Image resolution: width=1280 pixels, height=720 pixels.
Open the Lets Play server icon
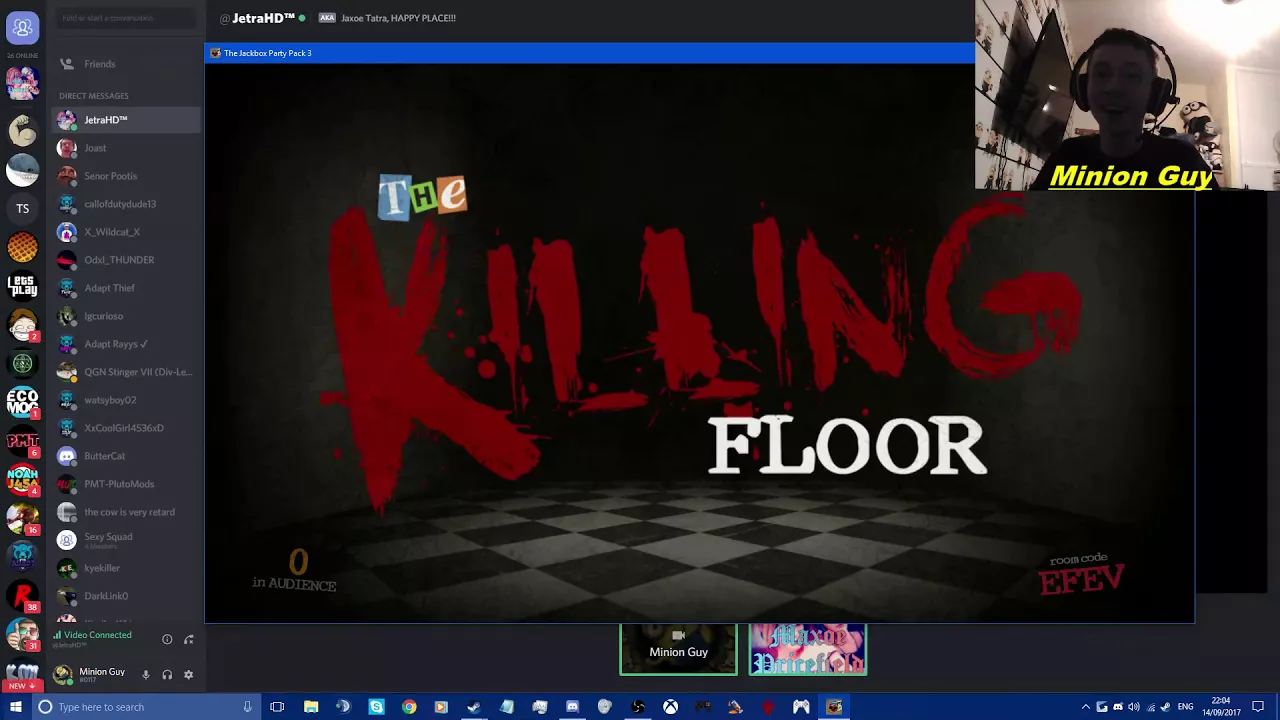(x=22, y=287)
